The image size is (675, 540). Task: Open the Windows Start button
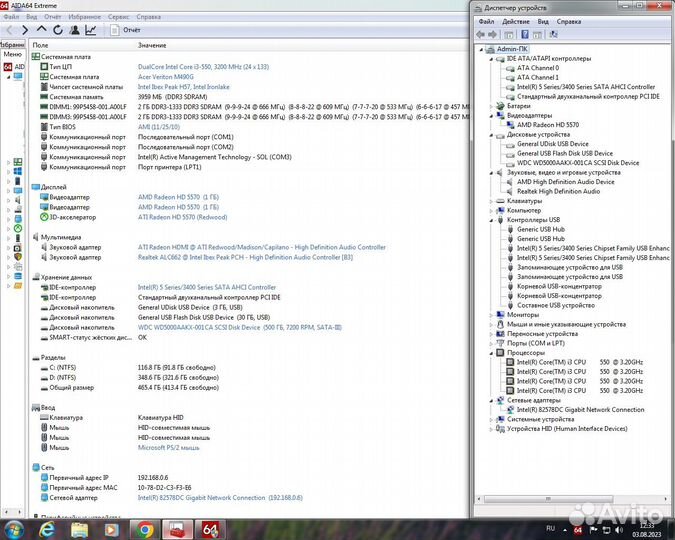pyautogui.click(x=12, y=529)
